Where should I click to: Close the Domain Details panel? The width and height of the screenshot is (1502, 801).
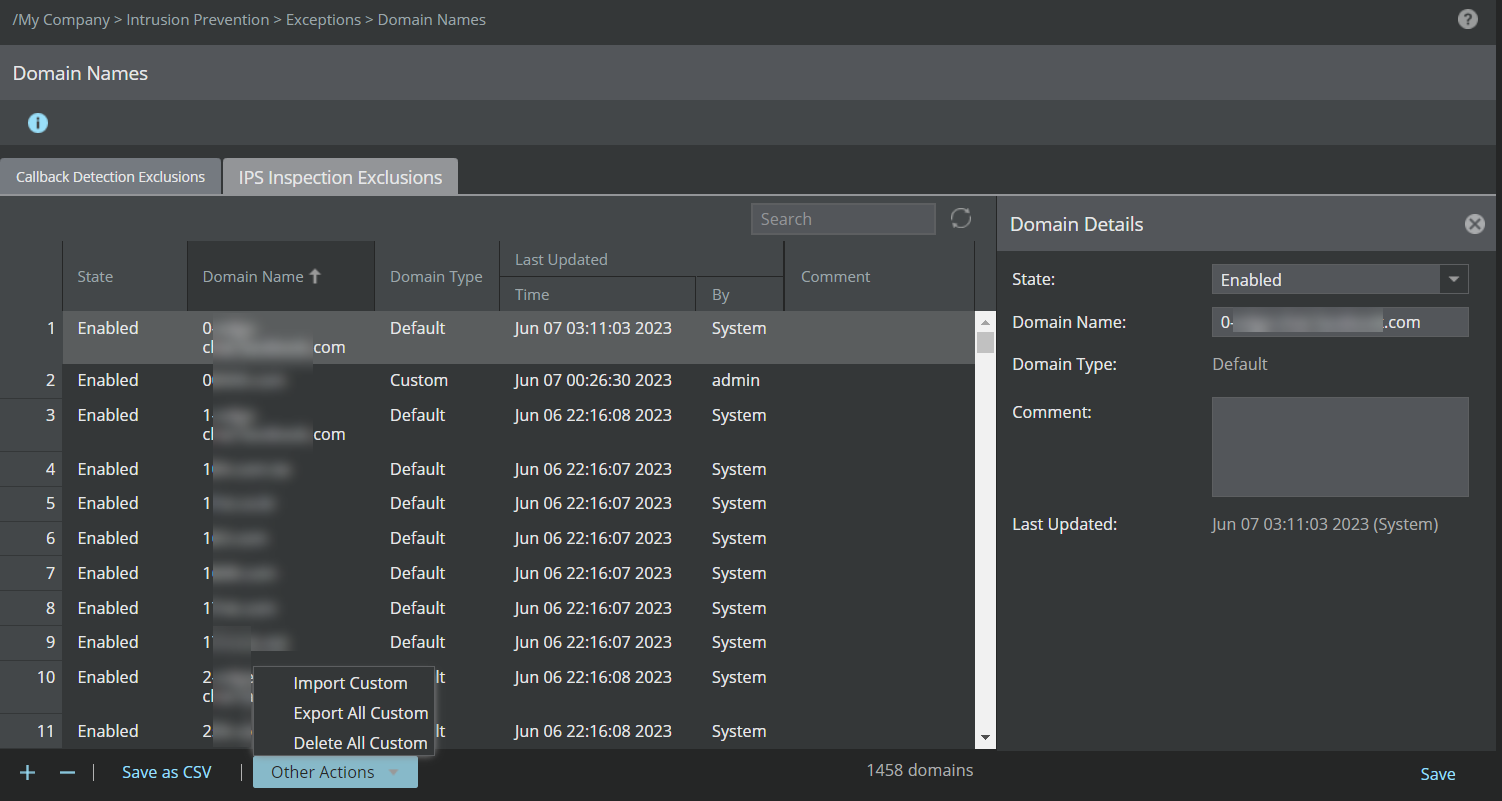click(1474, 224)
